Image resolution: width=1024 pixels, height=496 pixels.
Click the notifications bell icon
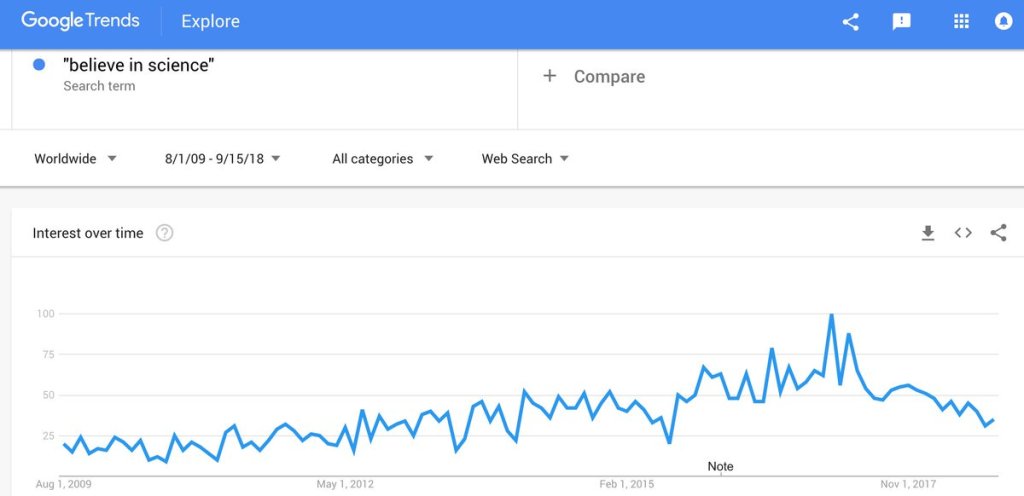(1003, 21)
